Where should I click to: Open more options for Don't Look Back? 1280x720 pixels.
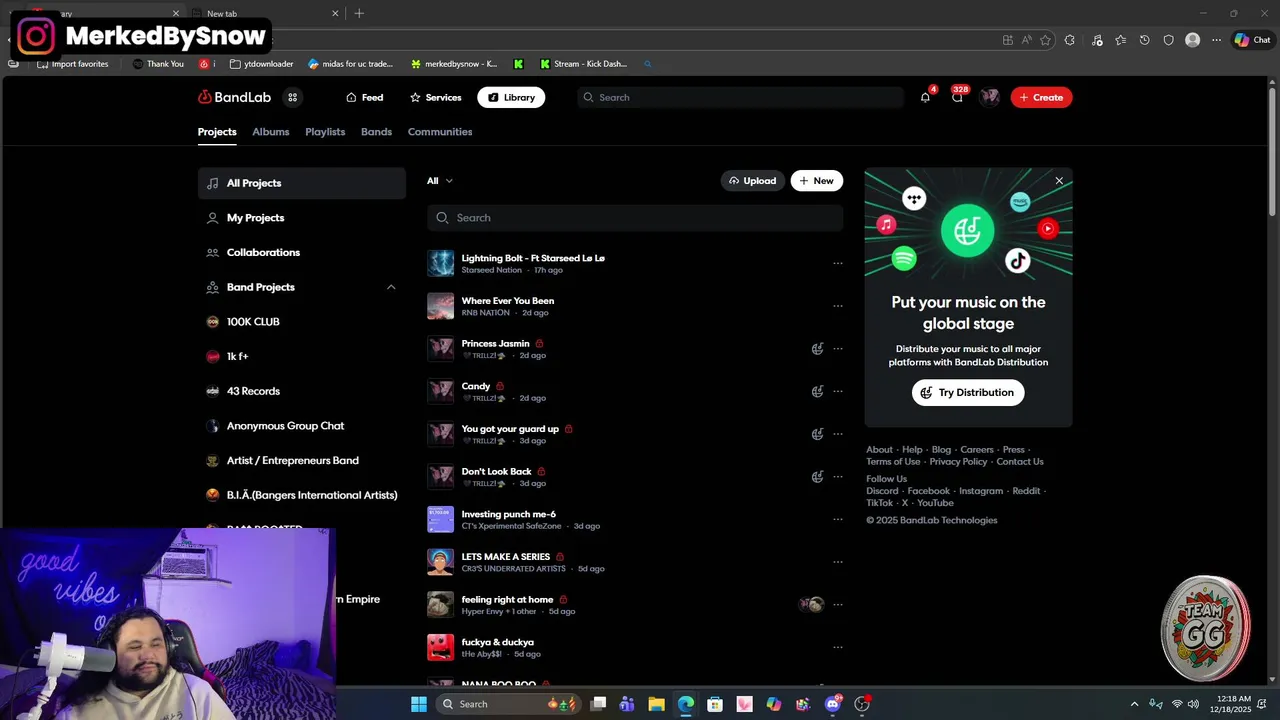click(x=838, y=477)
